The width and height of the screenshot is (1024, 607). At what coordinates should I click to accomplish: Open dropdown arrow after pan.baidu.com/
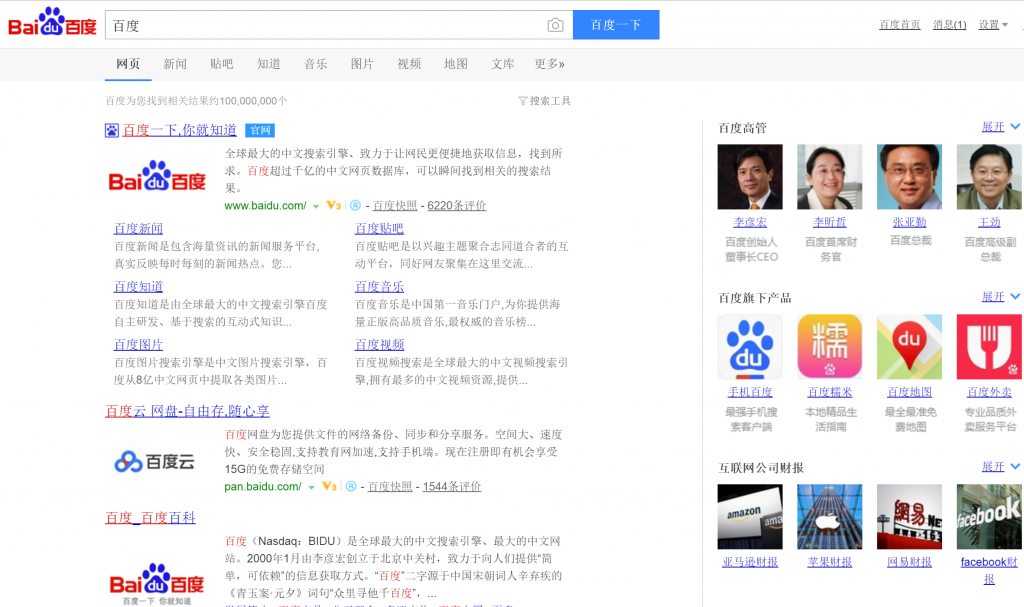click(x=311, y=487)
